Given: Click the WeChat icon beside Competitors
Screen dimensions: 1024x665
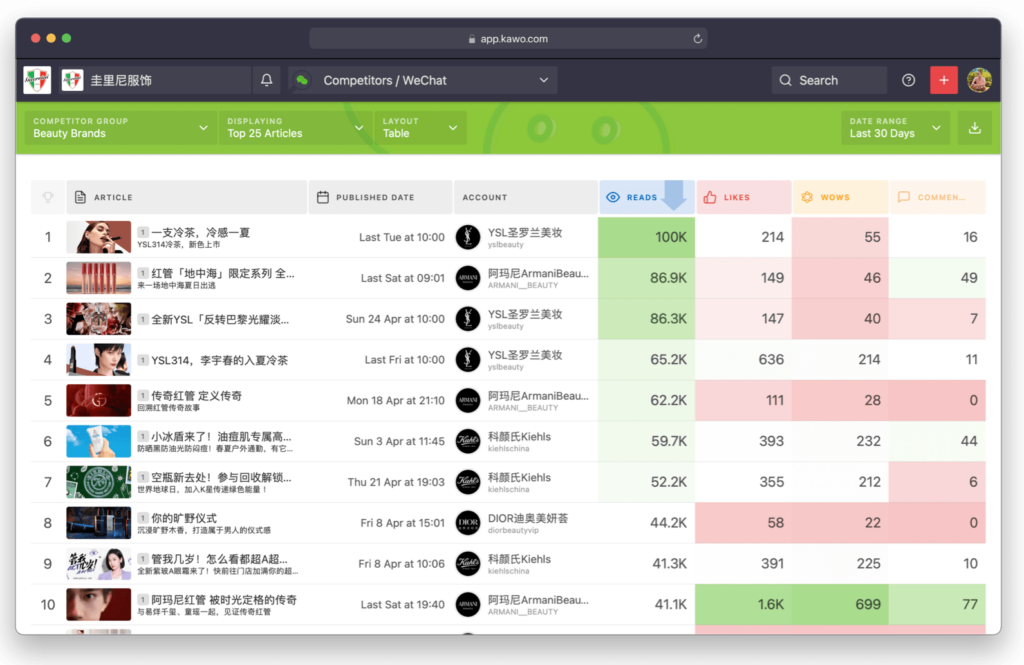Looking at the screenshot, I should click(x=302, y=80).
